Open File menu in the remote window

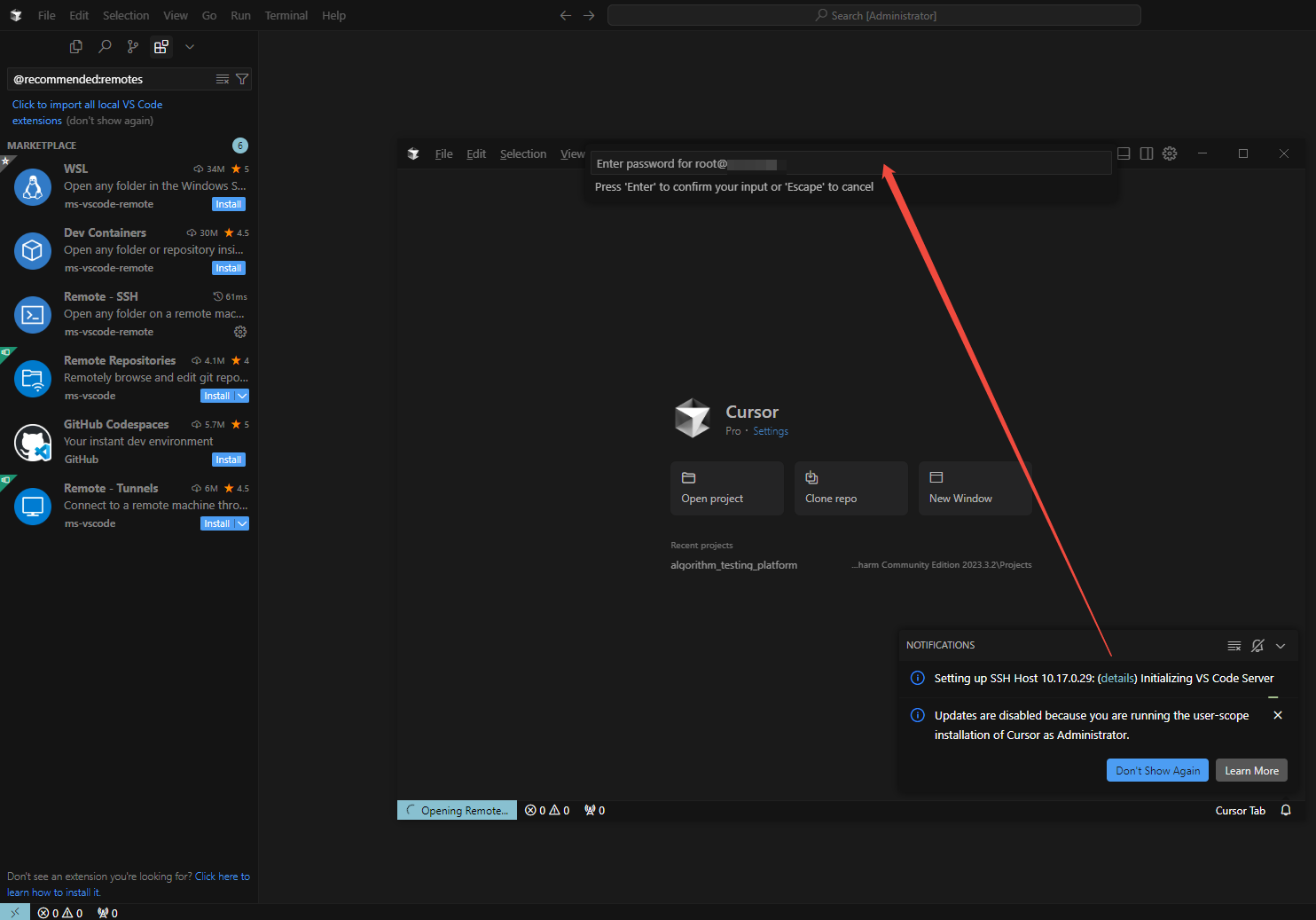[x=443, y=153]
